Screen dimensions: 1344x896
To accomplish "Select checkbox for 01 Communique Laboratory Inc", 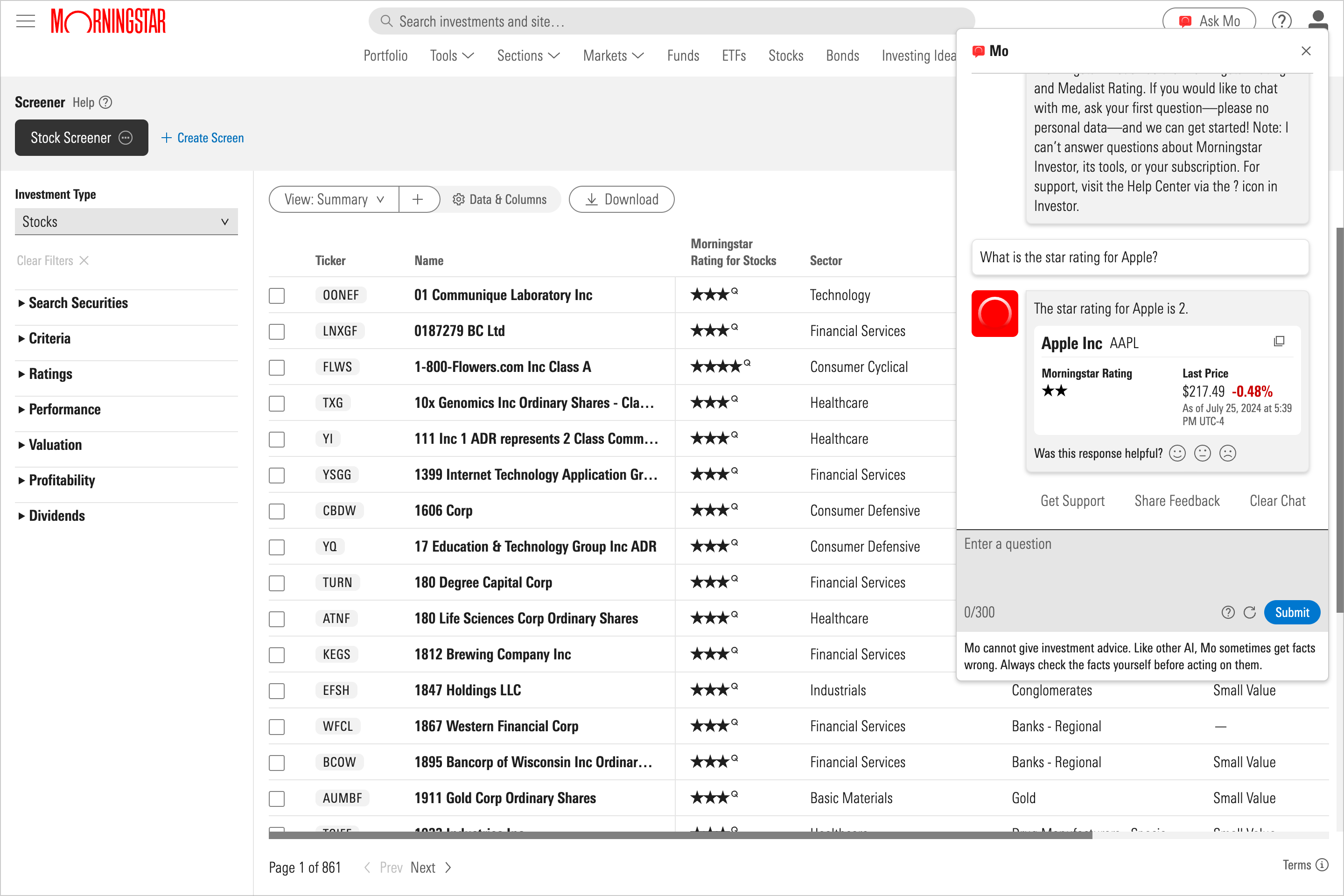I will coord(277,295).
